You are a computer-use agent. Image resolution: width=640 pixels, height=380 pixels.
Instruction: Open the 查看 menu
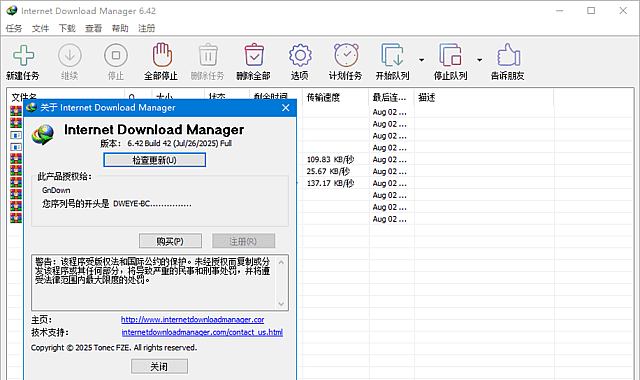(93, 28)
